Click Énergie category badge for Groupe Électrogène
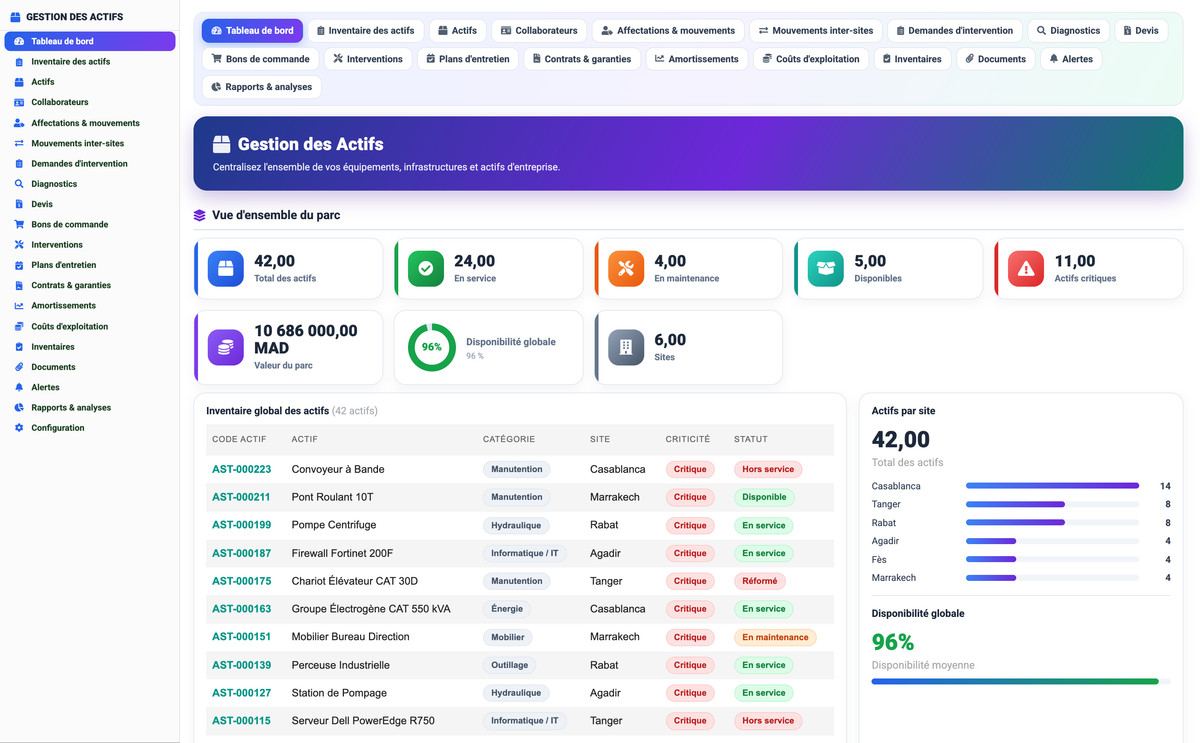Image resolution: width=1200 pixels, height=743 pixels. tap(507, 609)
